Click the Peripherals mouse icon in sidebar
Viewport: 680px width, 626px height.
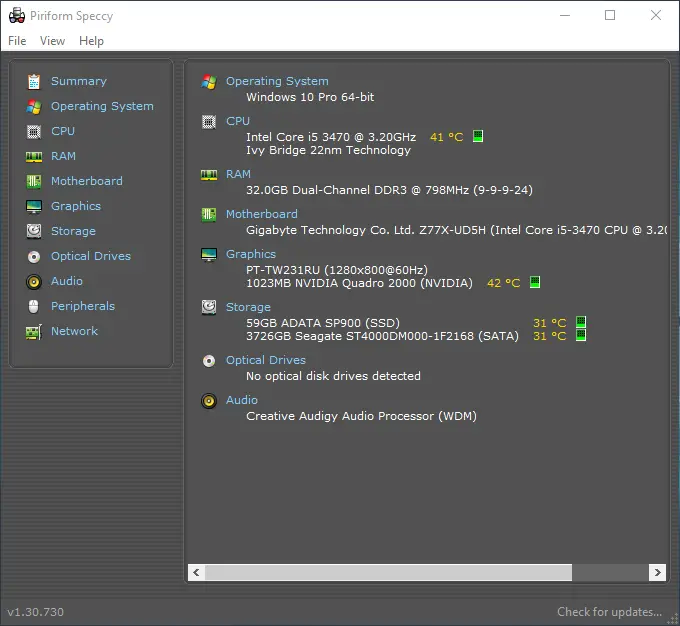click(x=33, y=307)
